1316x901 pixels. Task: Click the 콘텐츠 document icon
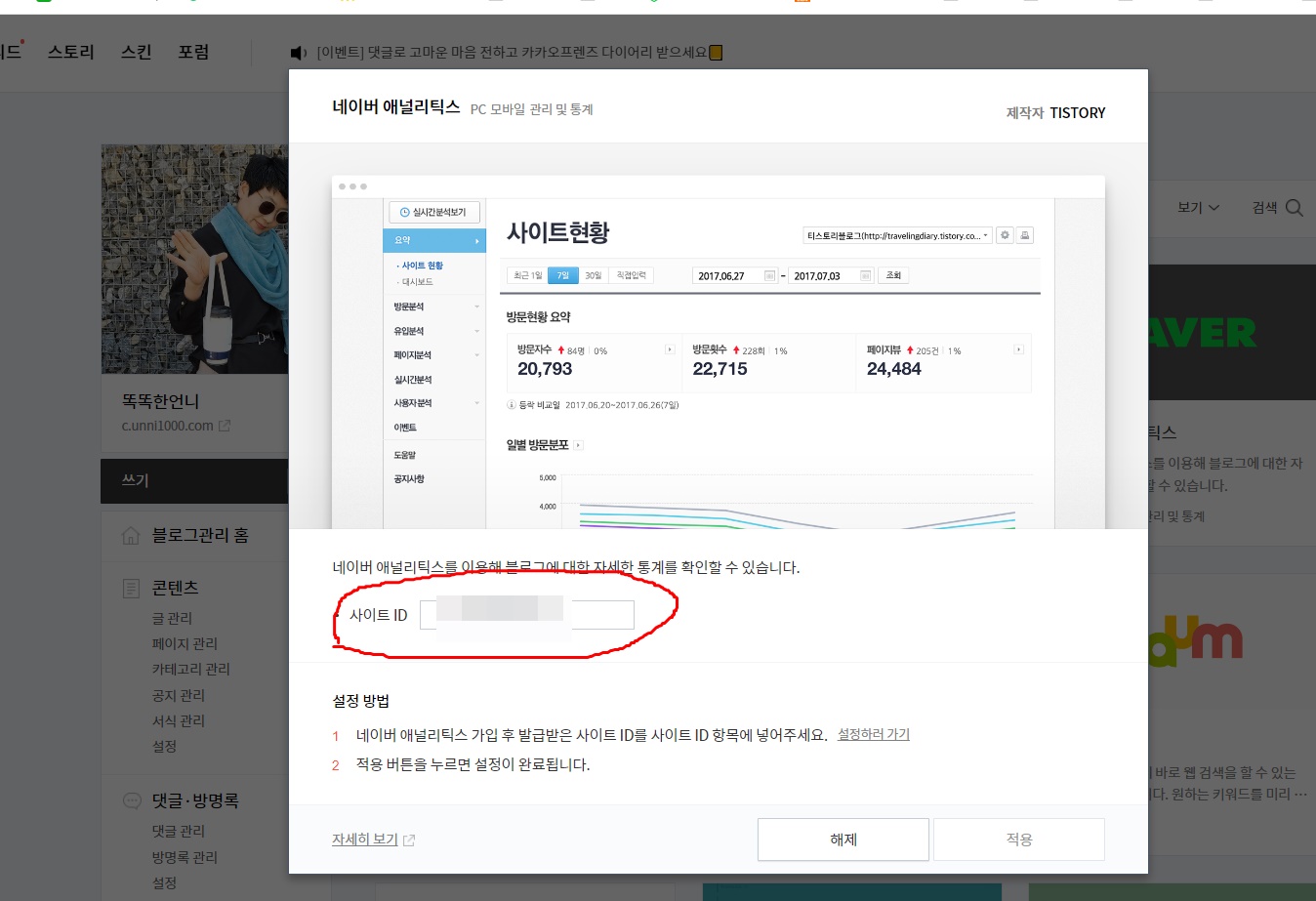coord(131,588)
